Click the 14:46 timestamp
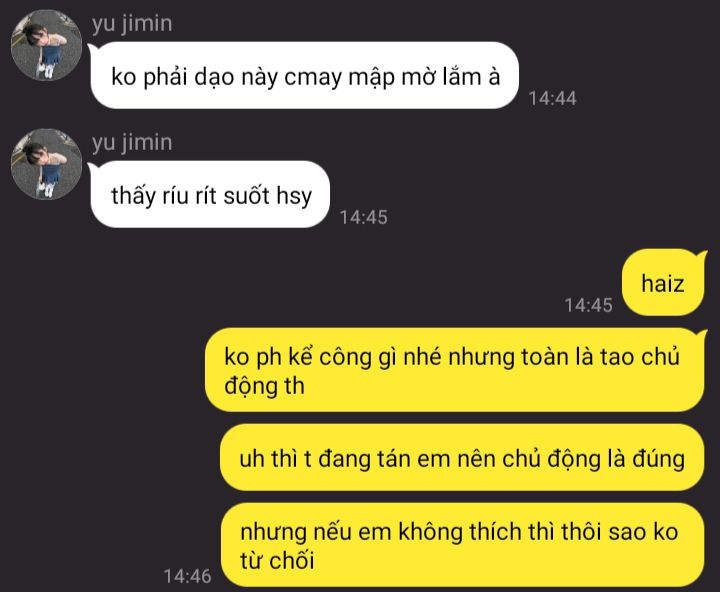Screen dimensions: 720x592 [187, 576]
